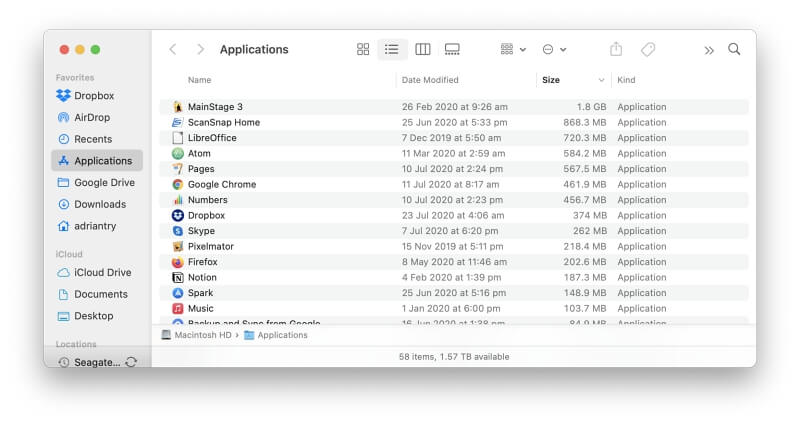Select the Google Chrome app icon
This screenshot has height=425, width=800.
pos(178,185)
